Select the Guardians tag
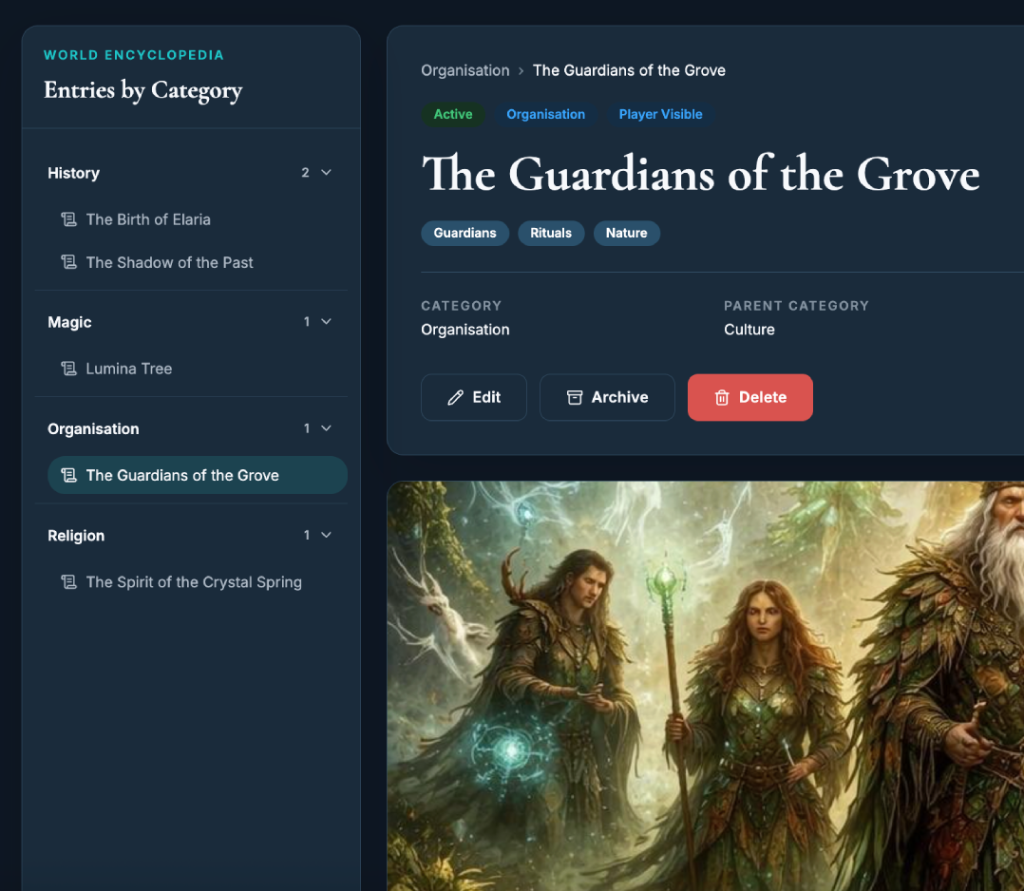Screen dimensions: 1024x891 coord(465,233)
